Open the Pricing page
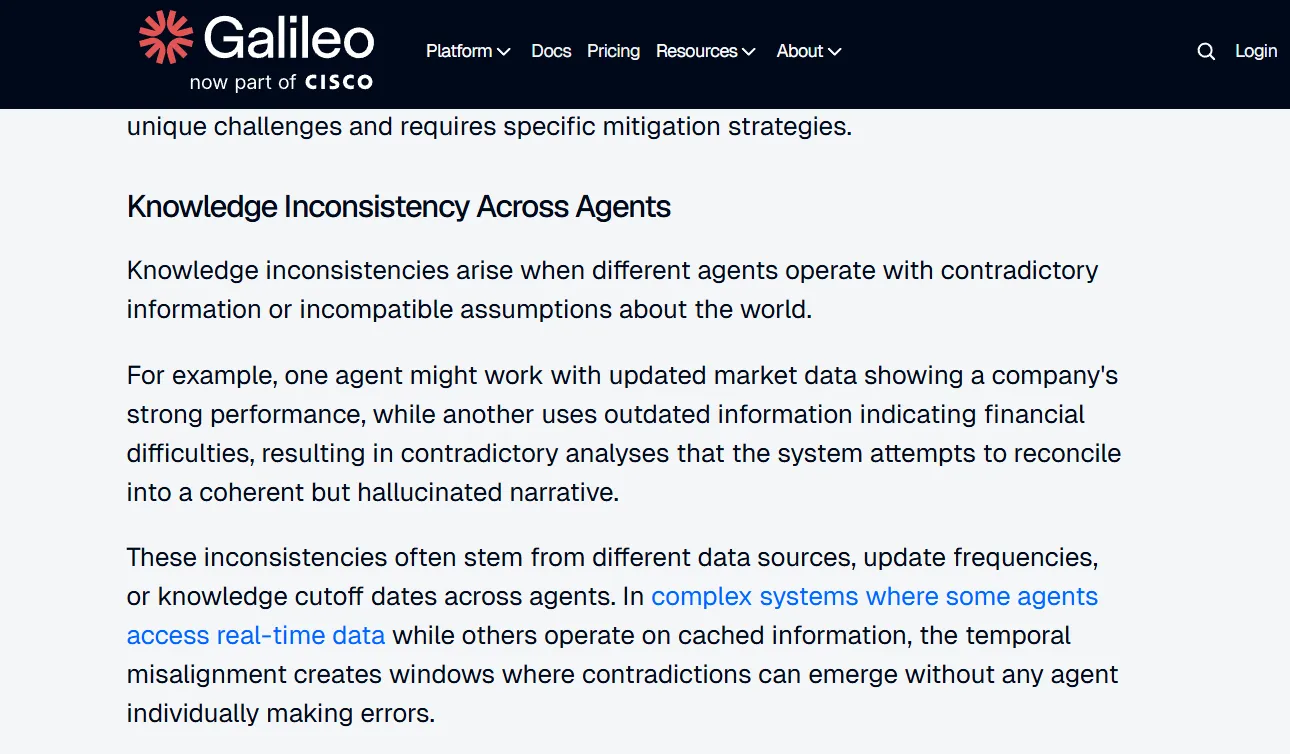The image size is (1290, 754). (613, 51)
